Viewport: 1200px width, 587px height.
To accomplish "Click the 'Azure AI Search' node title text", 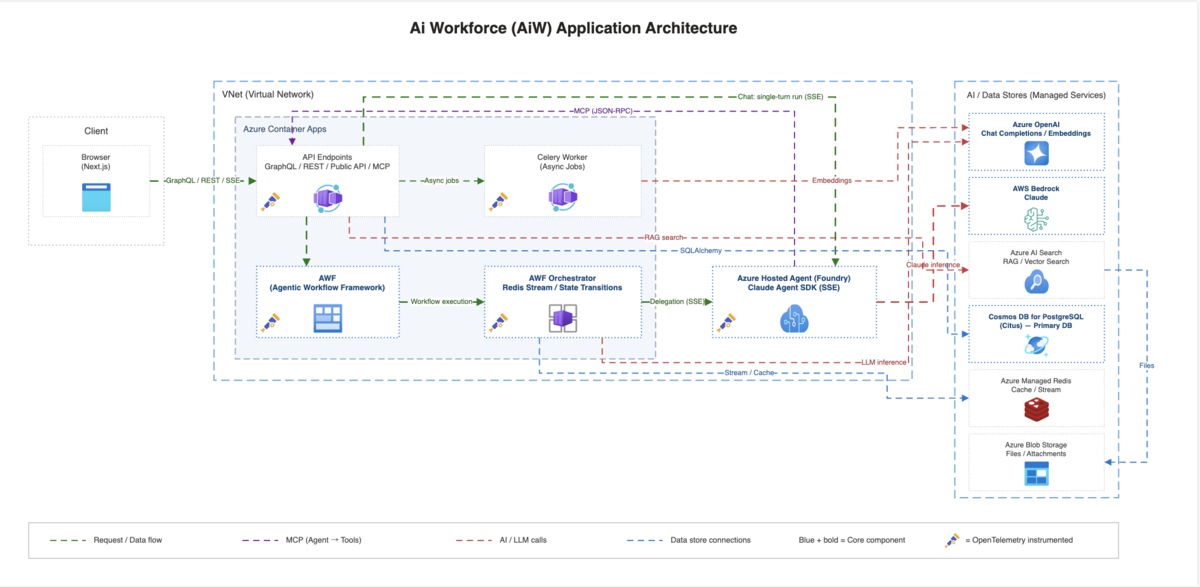I will coord(1036,251).
